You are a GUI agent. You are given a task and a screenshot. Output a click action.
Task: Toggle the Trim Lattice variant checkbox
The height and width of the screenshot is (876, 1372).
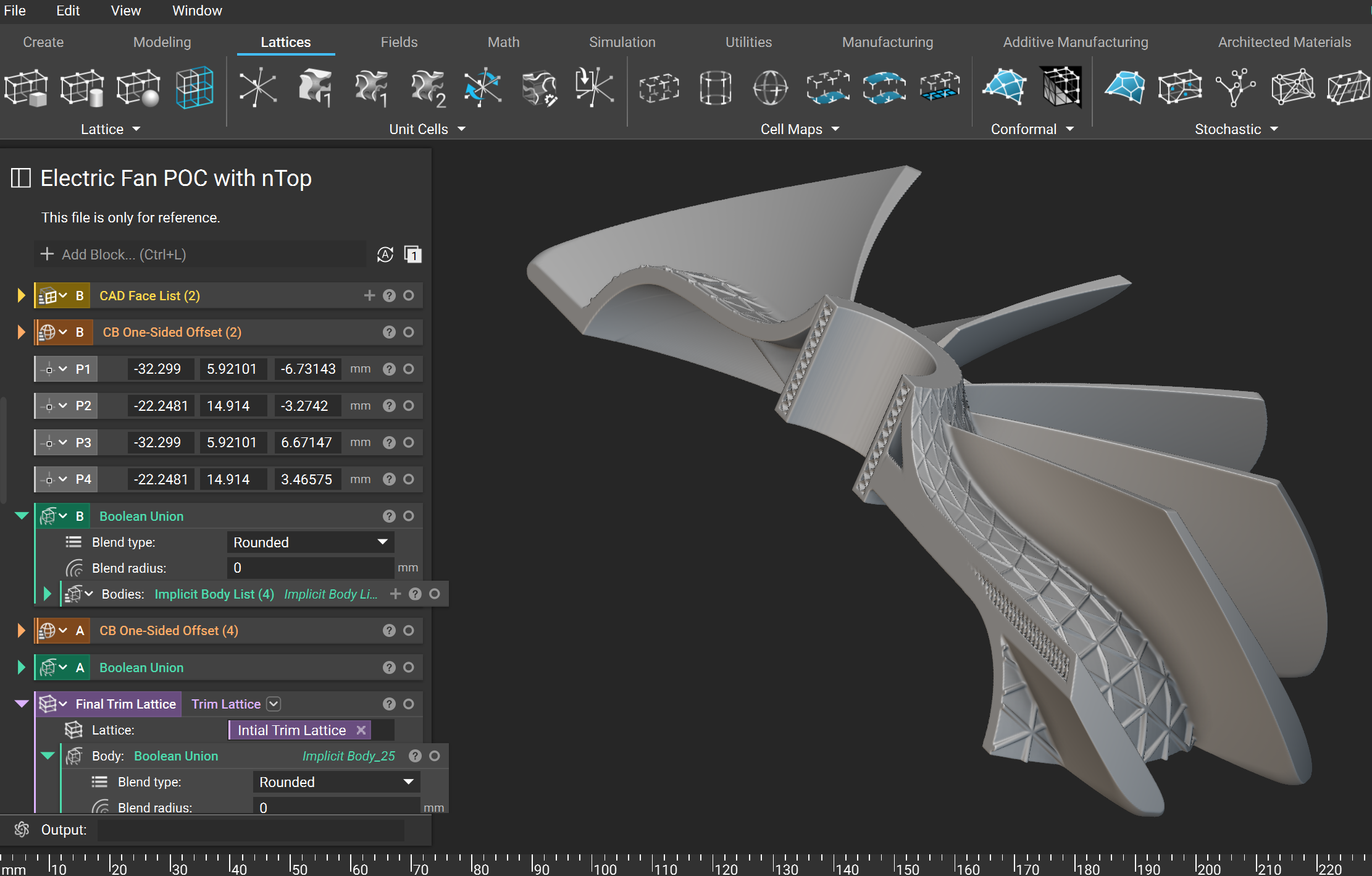(272, 704)
